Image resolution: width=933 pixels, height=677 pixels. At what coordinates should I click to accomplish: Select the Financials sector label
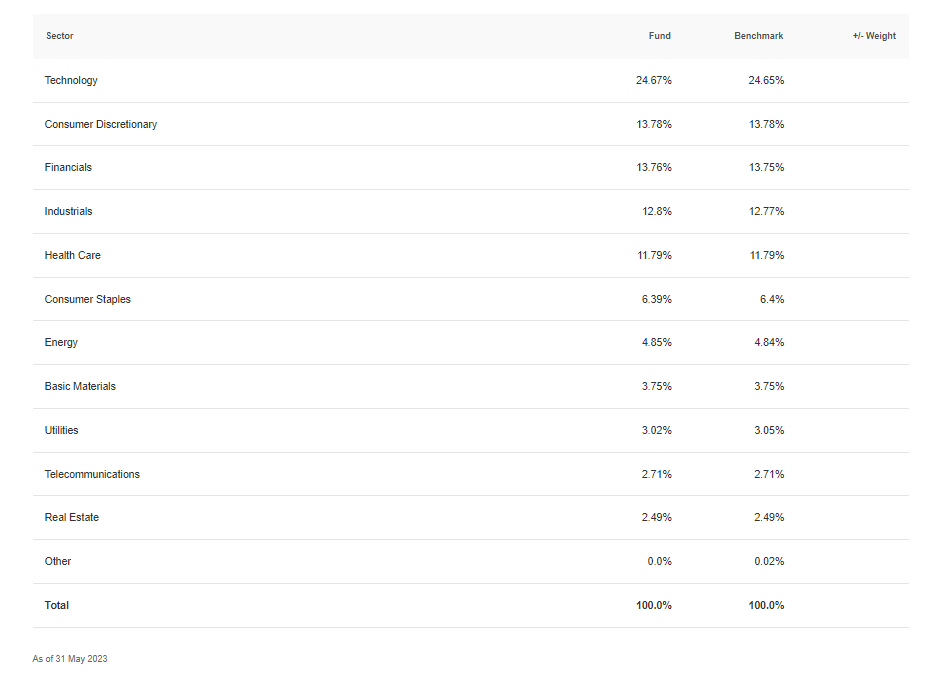coord(68,167)
